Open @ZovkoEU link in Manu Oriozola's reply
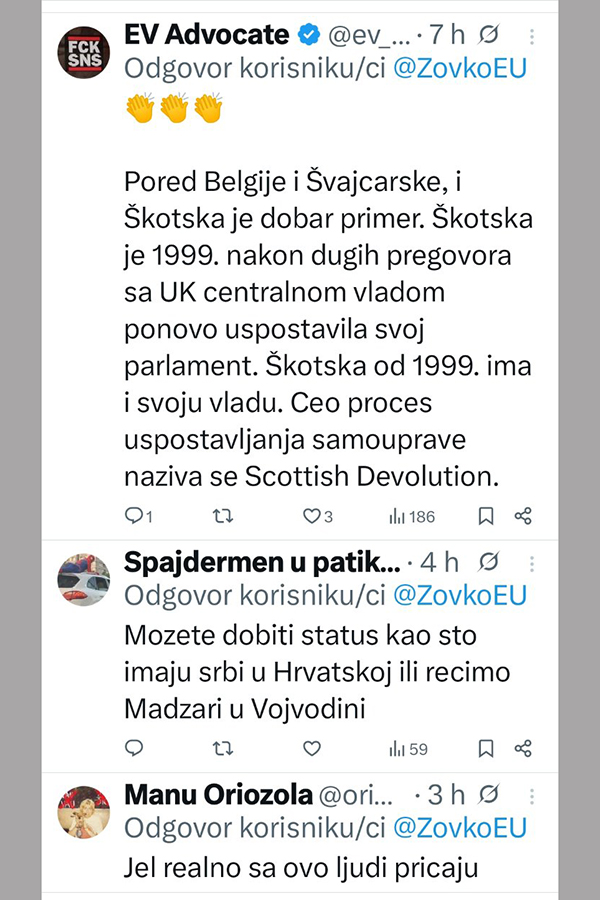 pyautogui.click(x=459, y=828)
